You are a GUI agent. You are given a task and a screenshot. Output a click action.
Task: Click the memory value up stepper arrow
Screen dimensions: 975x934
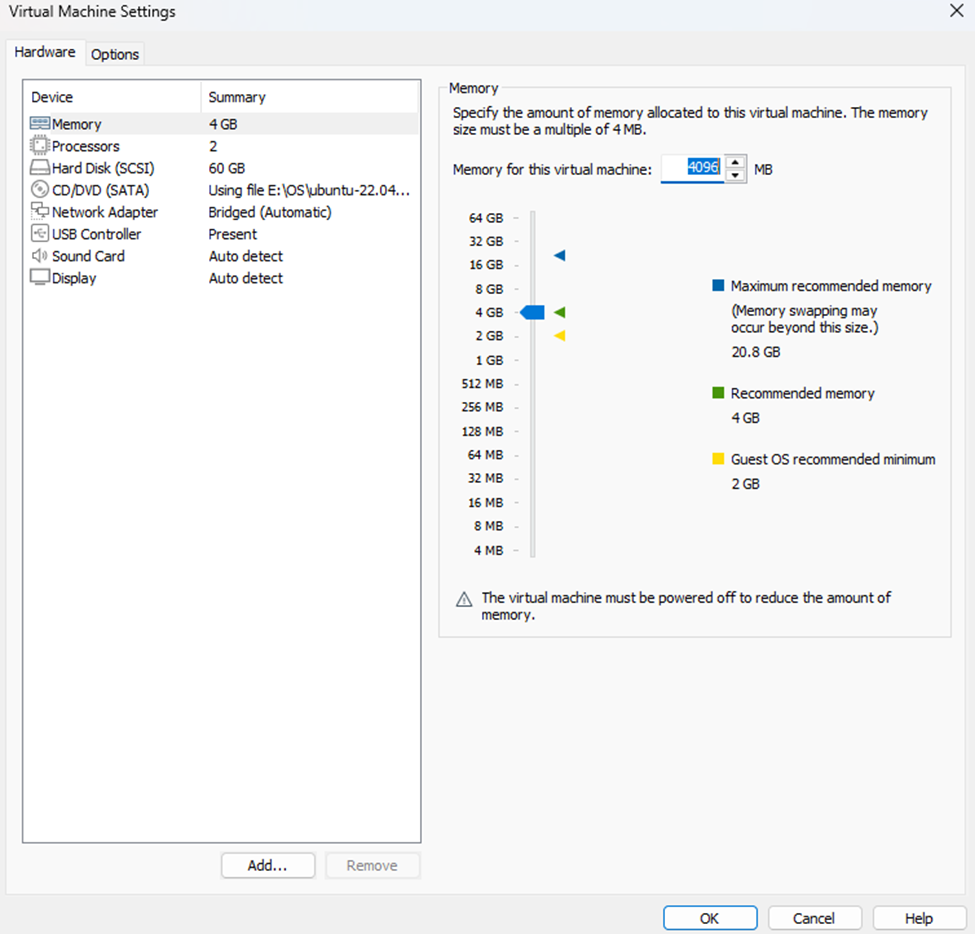pyautogui.click(x=736, y=163)
